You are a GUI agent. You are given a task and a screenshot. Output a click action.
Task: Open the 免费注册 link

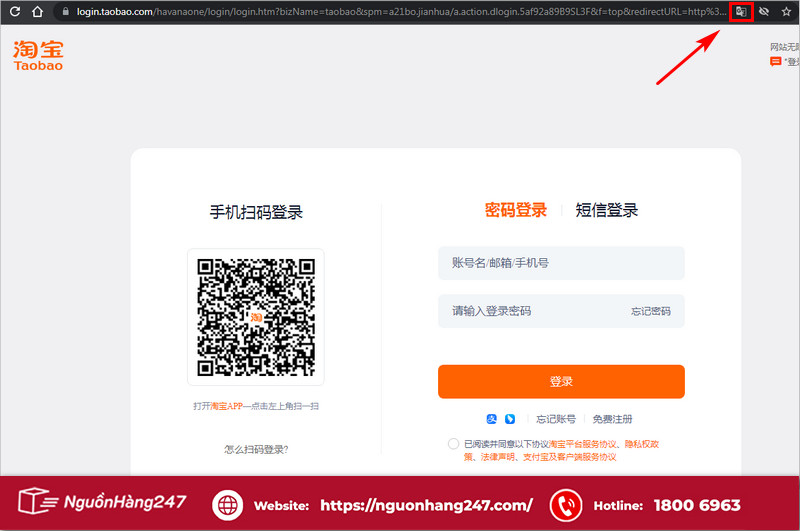(612, 419)
